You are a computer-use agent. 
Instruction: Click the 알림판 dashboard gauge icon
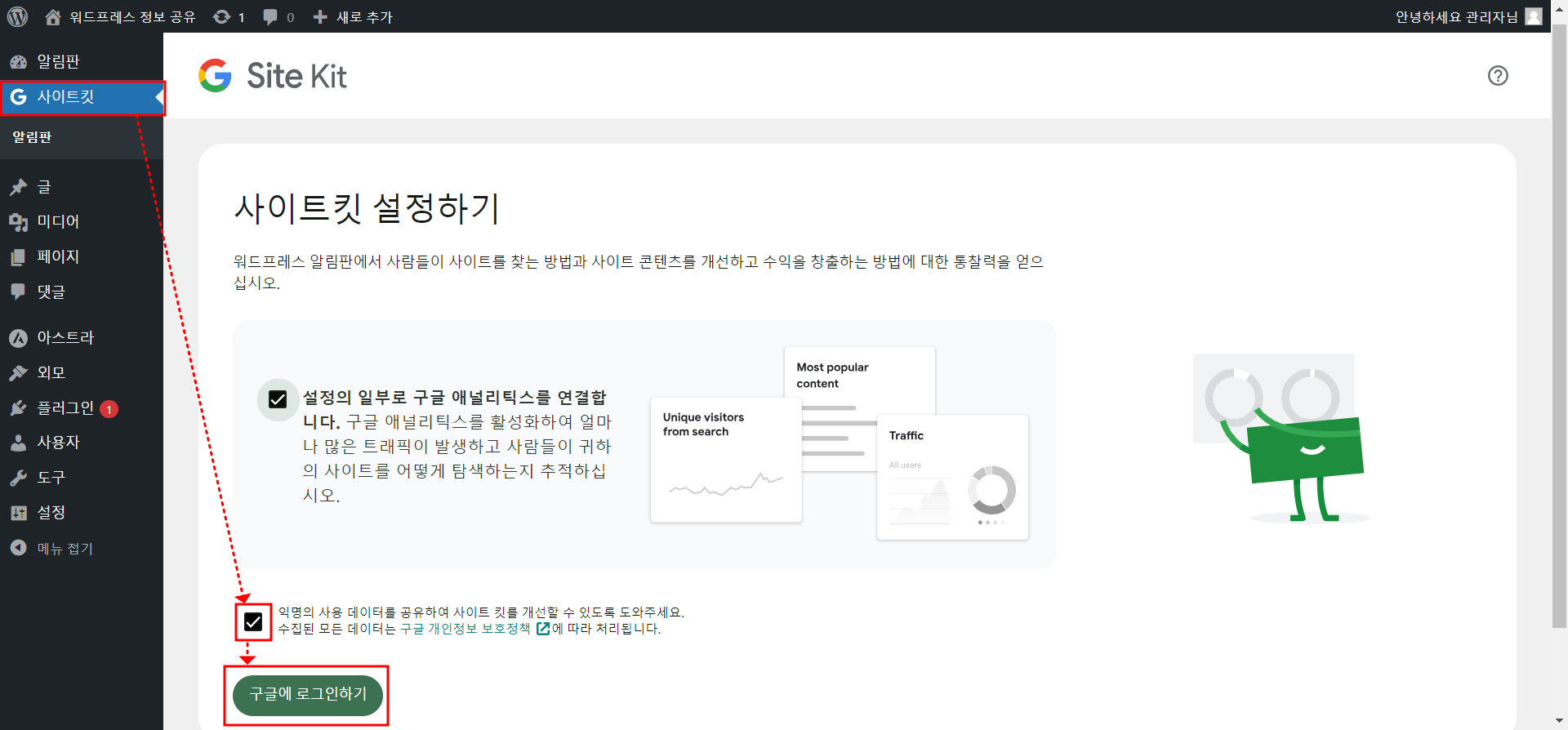click(x=18, y=62)
